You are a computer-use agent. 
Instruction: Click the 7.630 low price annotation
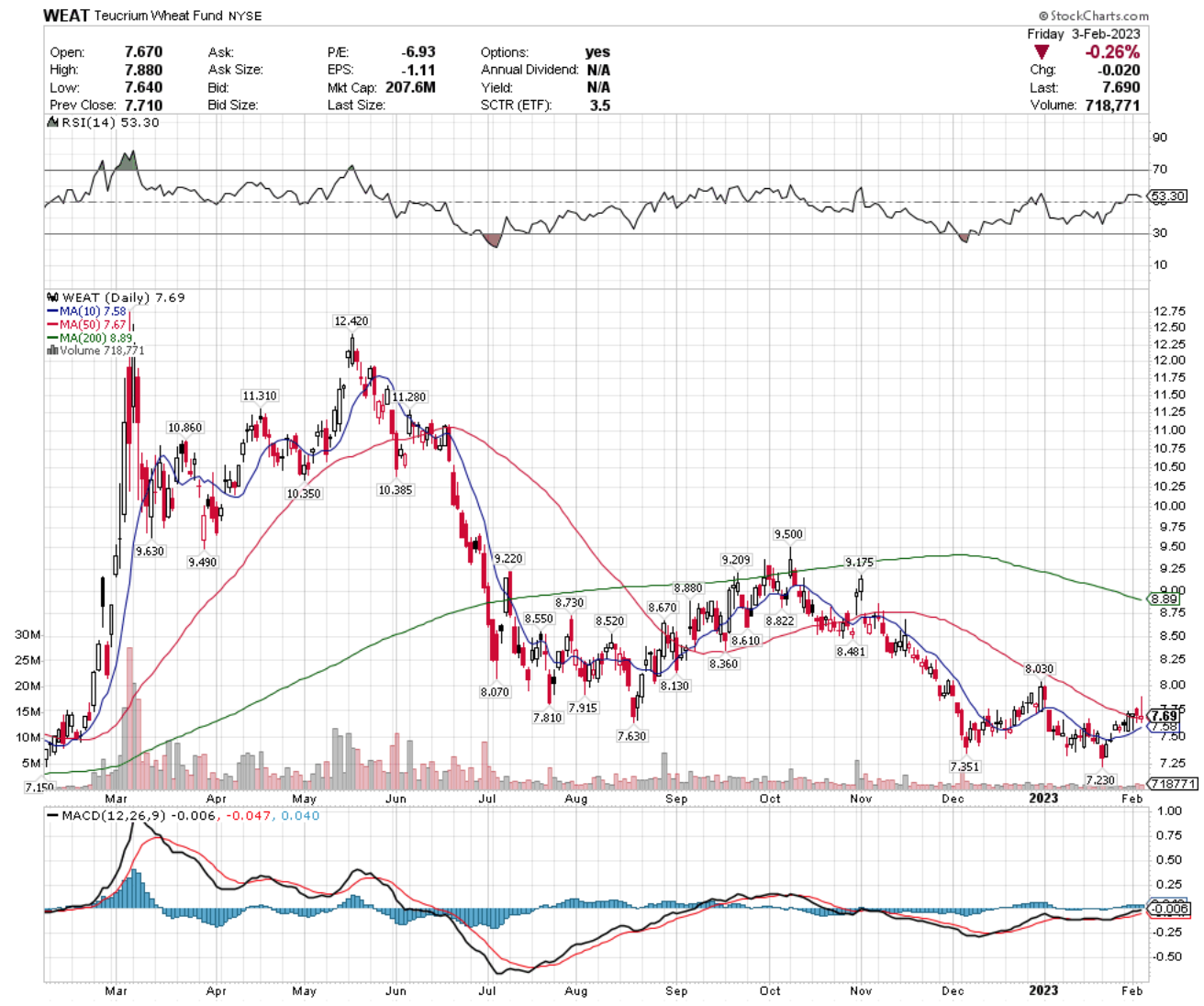click(631, 736)
